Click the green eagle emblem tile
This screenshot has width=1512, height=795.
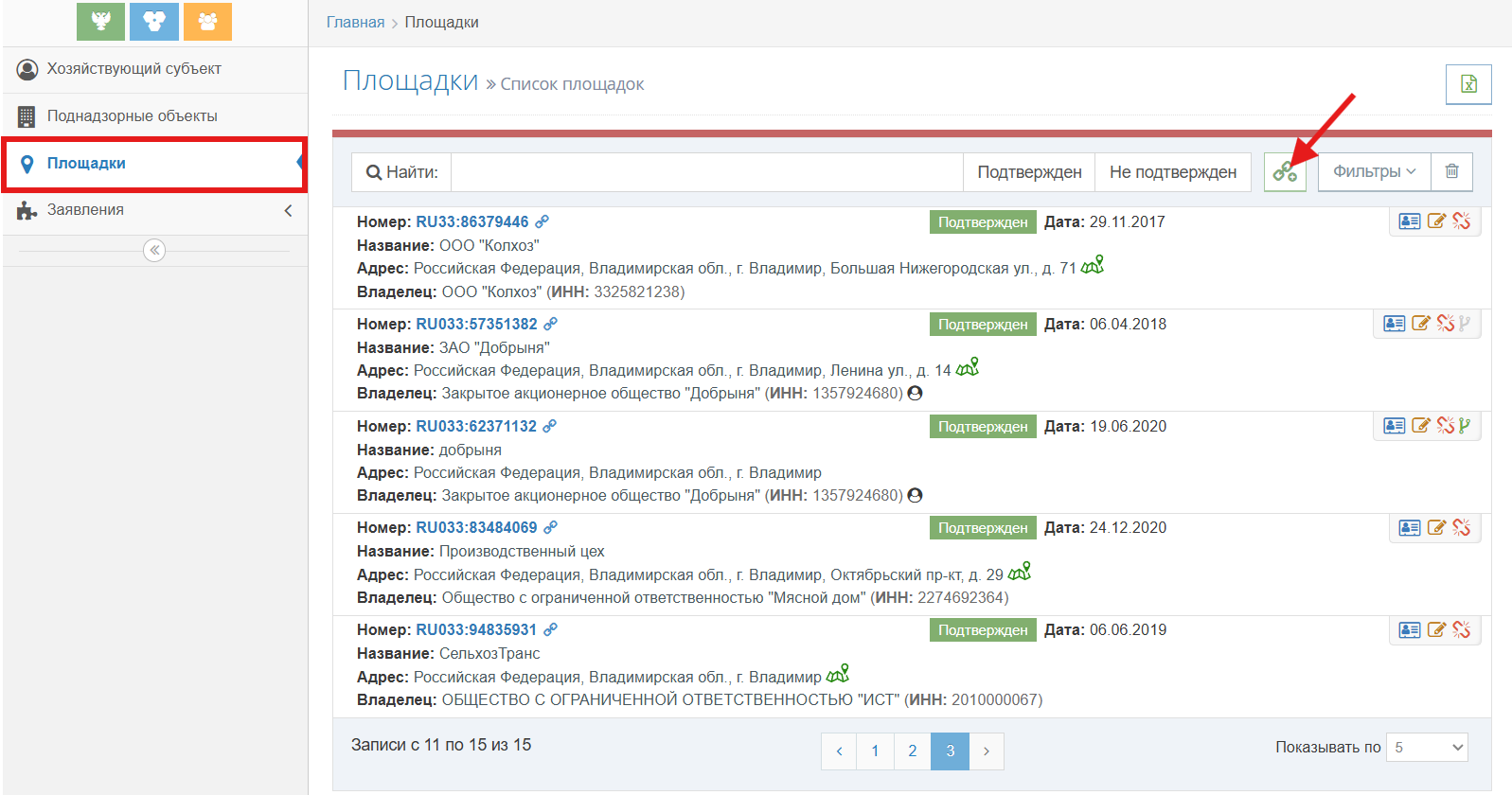pyautogui.click(x=100, y=21)
